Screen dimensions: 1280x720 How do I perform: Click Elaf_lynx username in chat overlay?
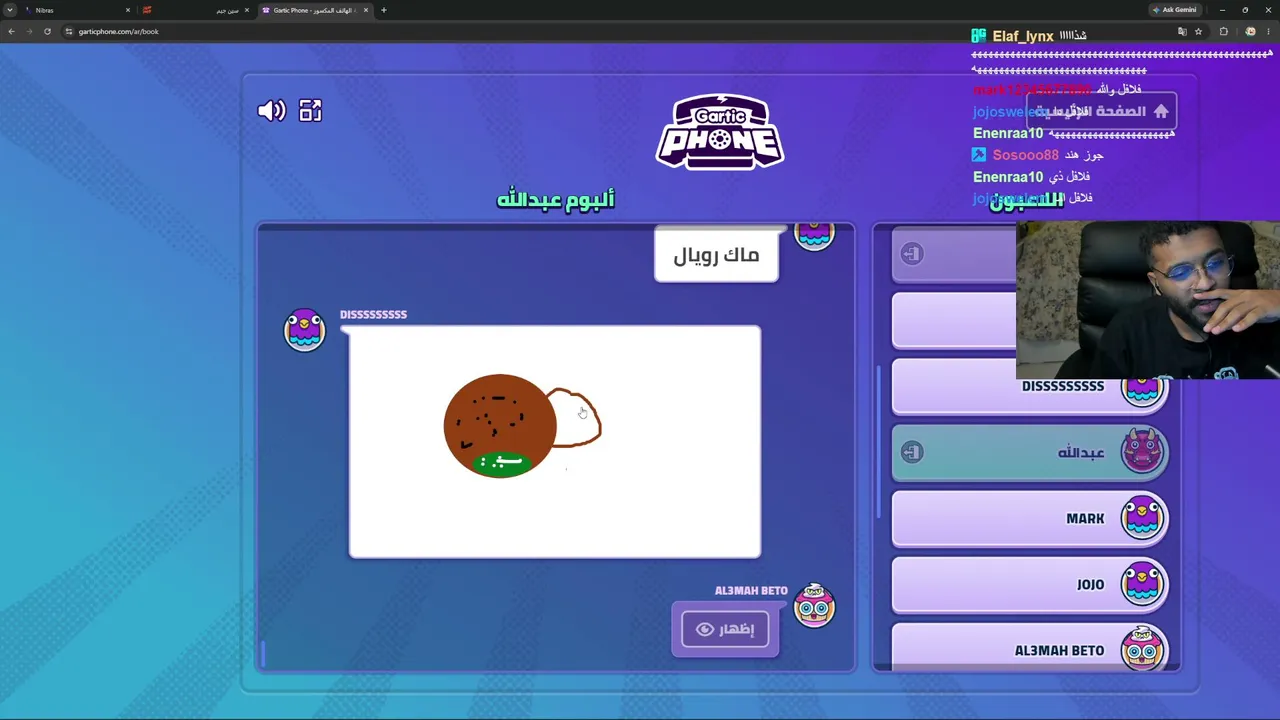click(x=1022, y=36)
